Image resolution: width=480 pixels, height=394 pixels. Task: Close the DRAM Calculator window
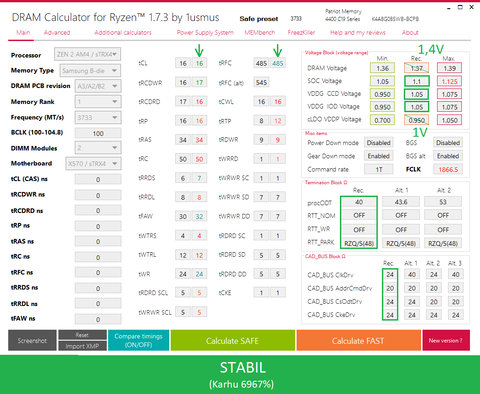pyautogui.click(x=471, y=7)
